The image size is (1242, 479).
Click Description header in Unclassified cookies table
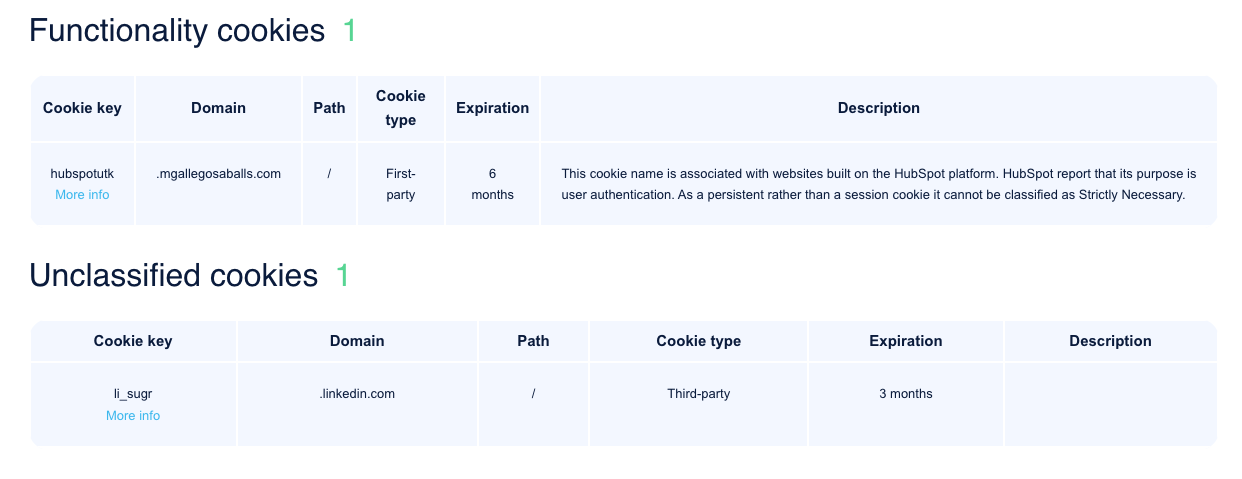[1110, 341]
